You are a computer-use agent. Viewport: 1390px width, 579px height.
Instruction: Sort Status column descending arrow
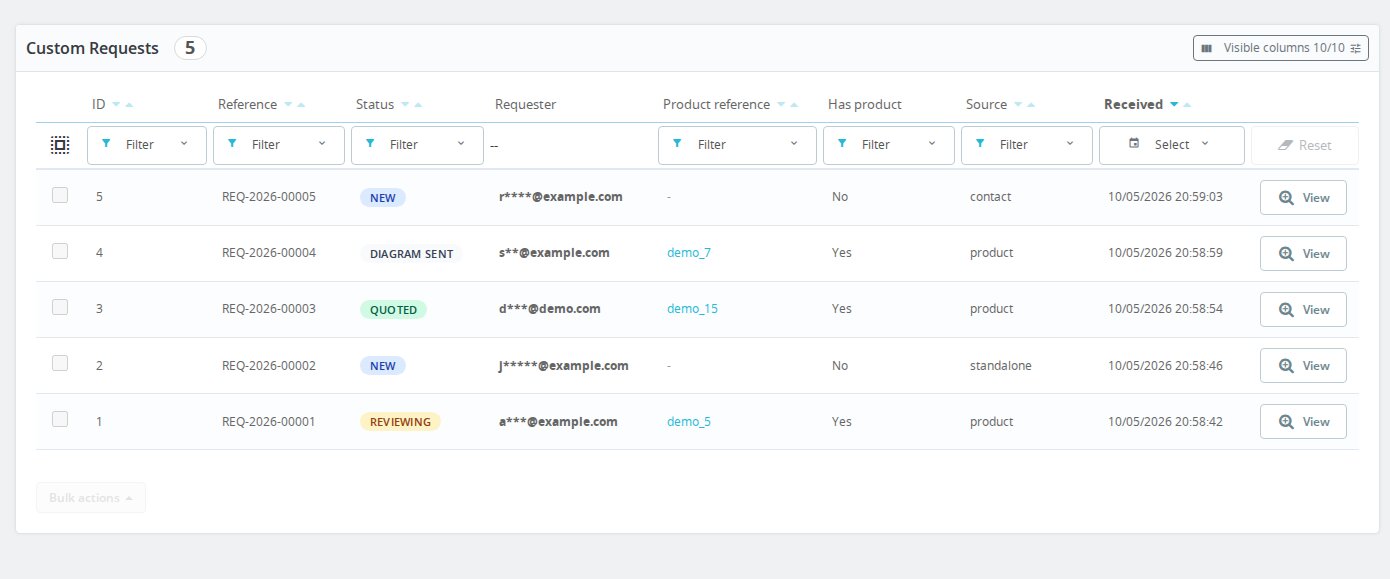point(405,105)
